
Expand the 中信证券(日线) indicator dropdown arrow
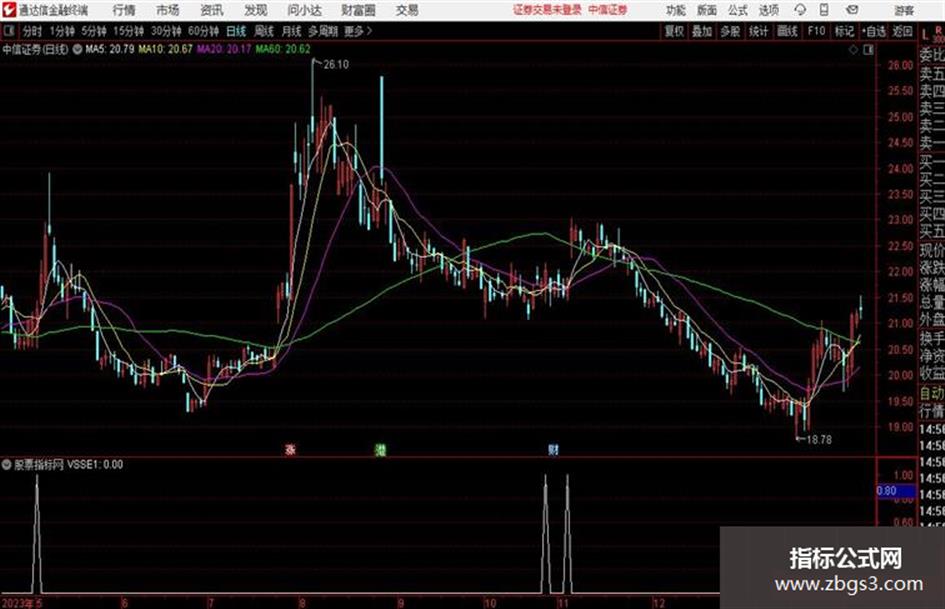pyautogui.click(x=77, y=49)
